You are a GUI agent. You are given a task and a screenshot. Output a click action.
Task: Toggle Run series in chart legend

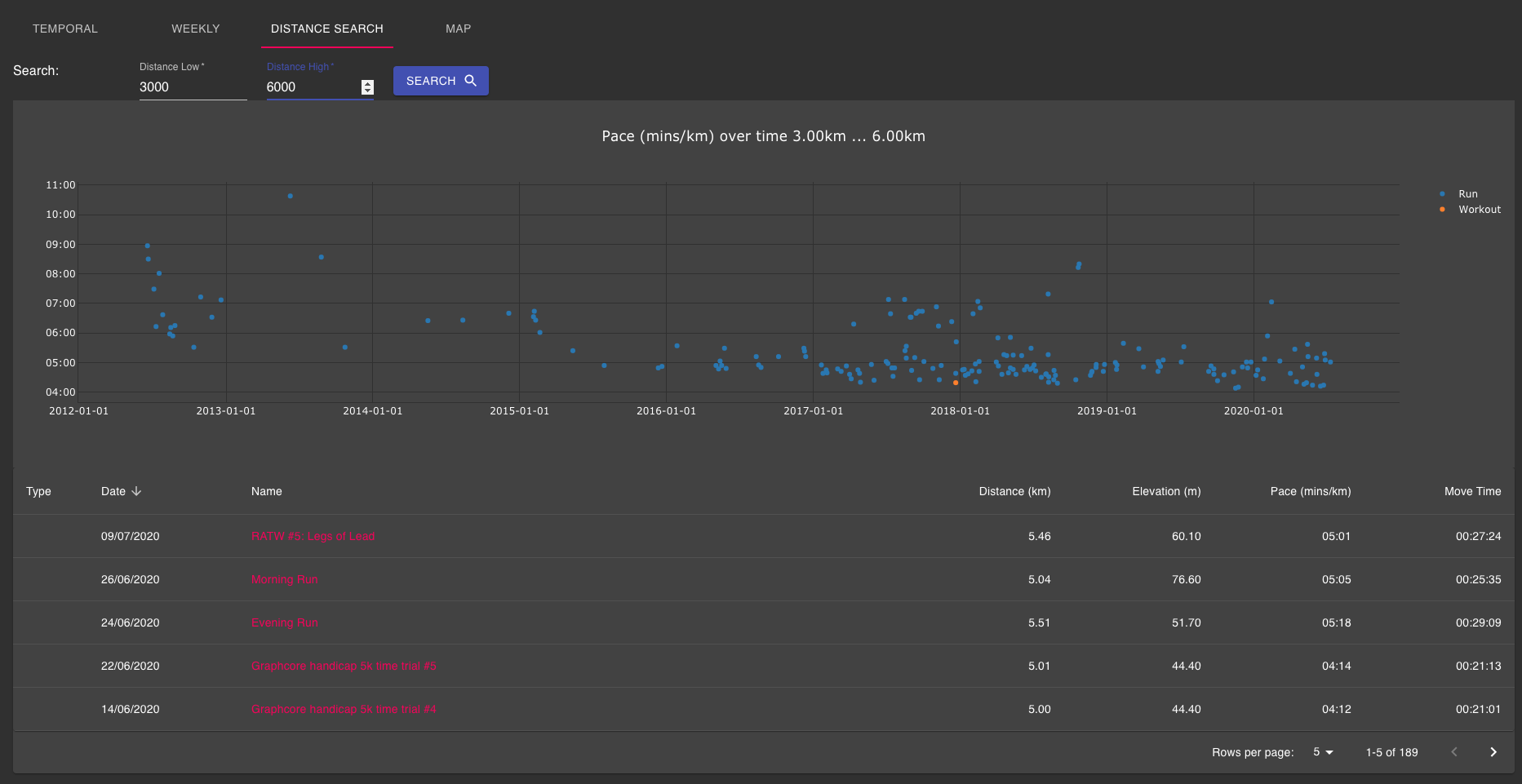coord(1467,194)
